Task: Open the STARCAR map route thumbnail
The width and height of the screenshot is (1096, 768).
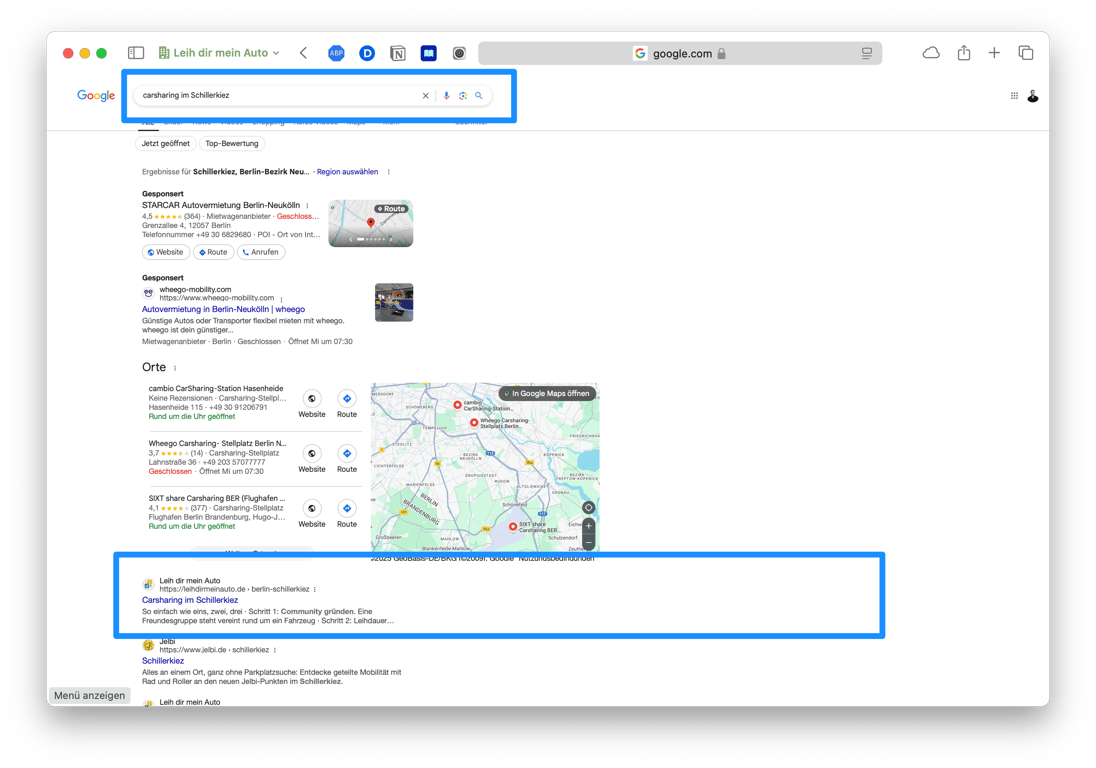Action: [x=370, y=223]
